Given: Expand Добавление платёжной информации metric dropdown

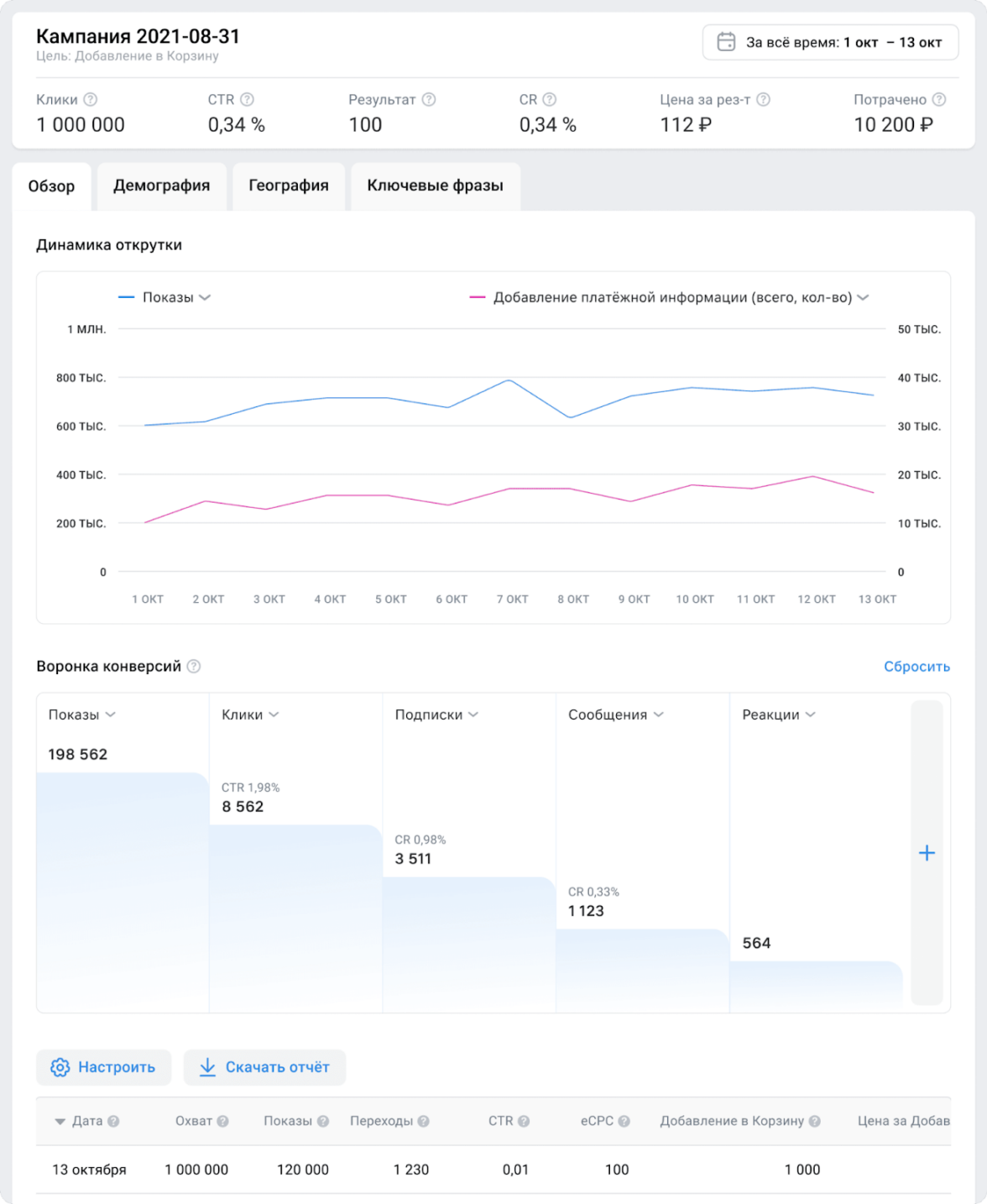Looking at the screenshot, I should (863, 297).
